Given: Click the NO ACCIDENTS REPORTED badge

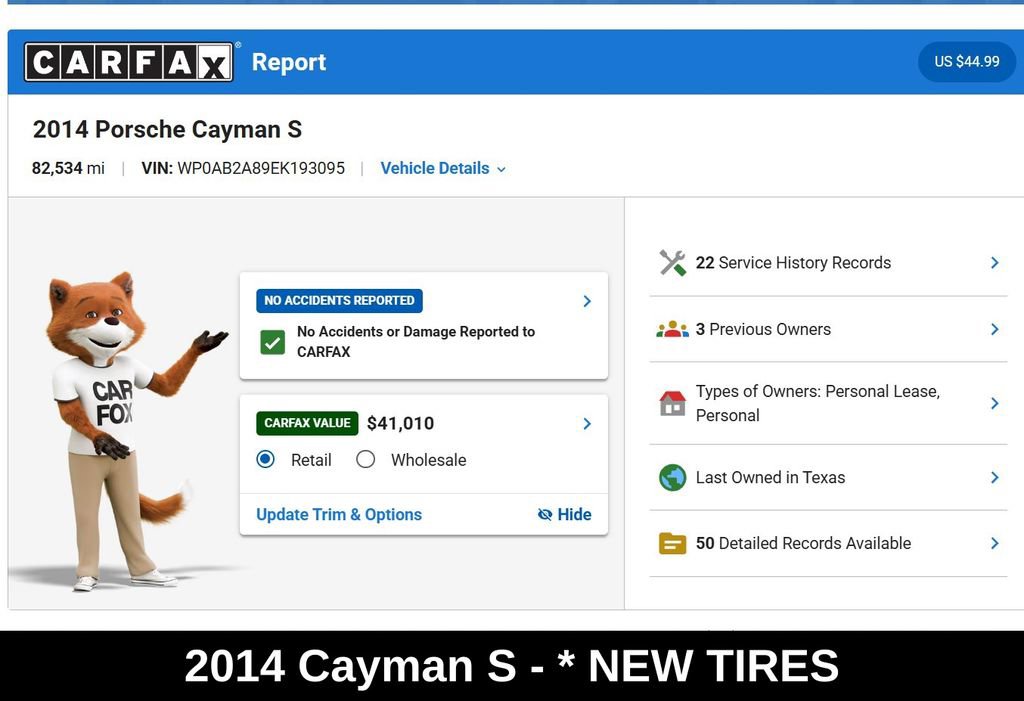Looking at the screenshot, I should point(339,301).
